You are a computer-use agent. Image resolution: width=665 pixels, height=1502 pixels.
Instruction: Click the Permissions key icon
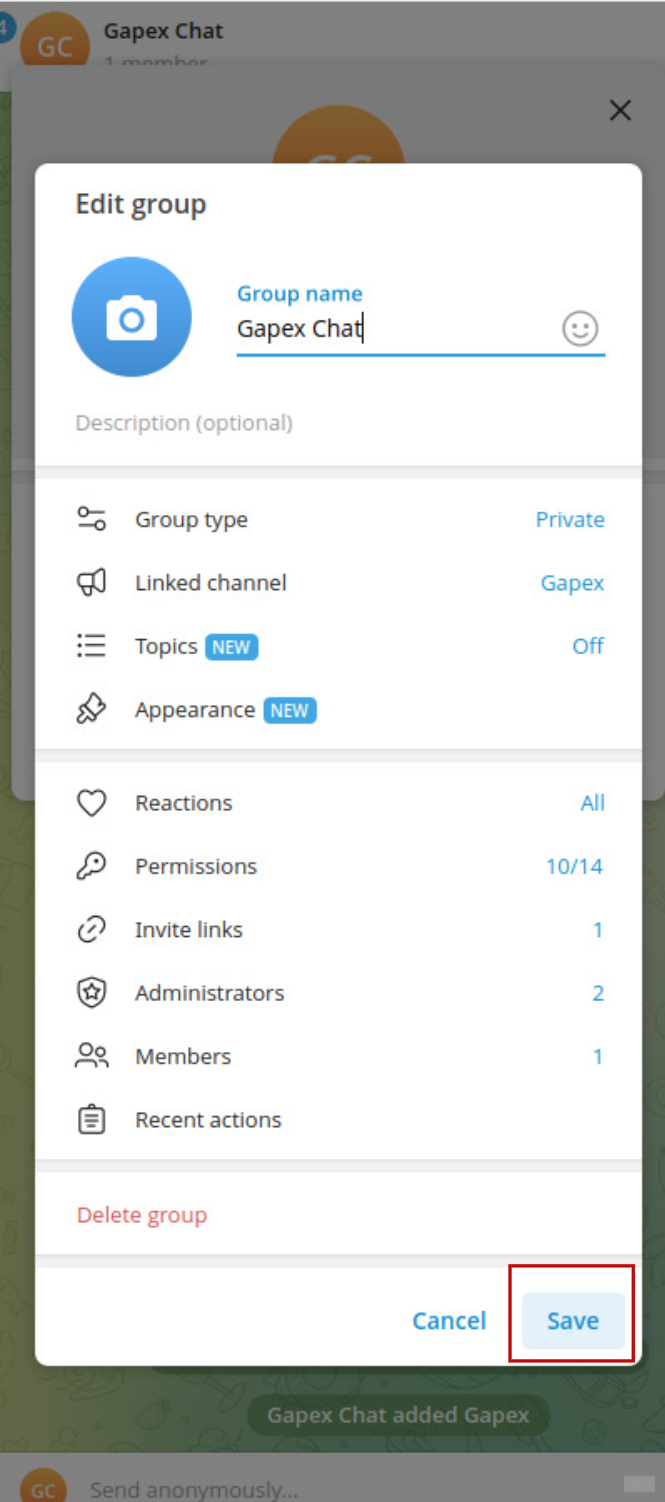(91, 866)
